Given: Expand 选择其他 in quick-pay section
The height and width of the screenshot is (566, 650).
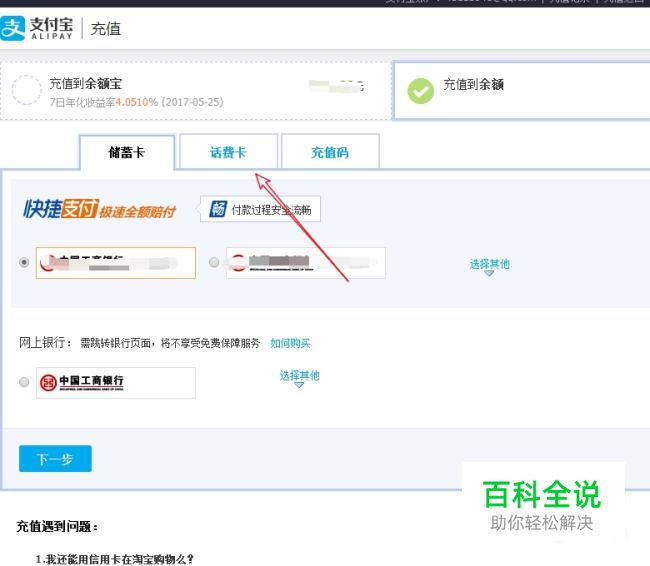Looking at the screenshot, I should click(x=490, y=266).
